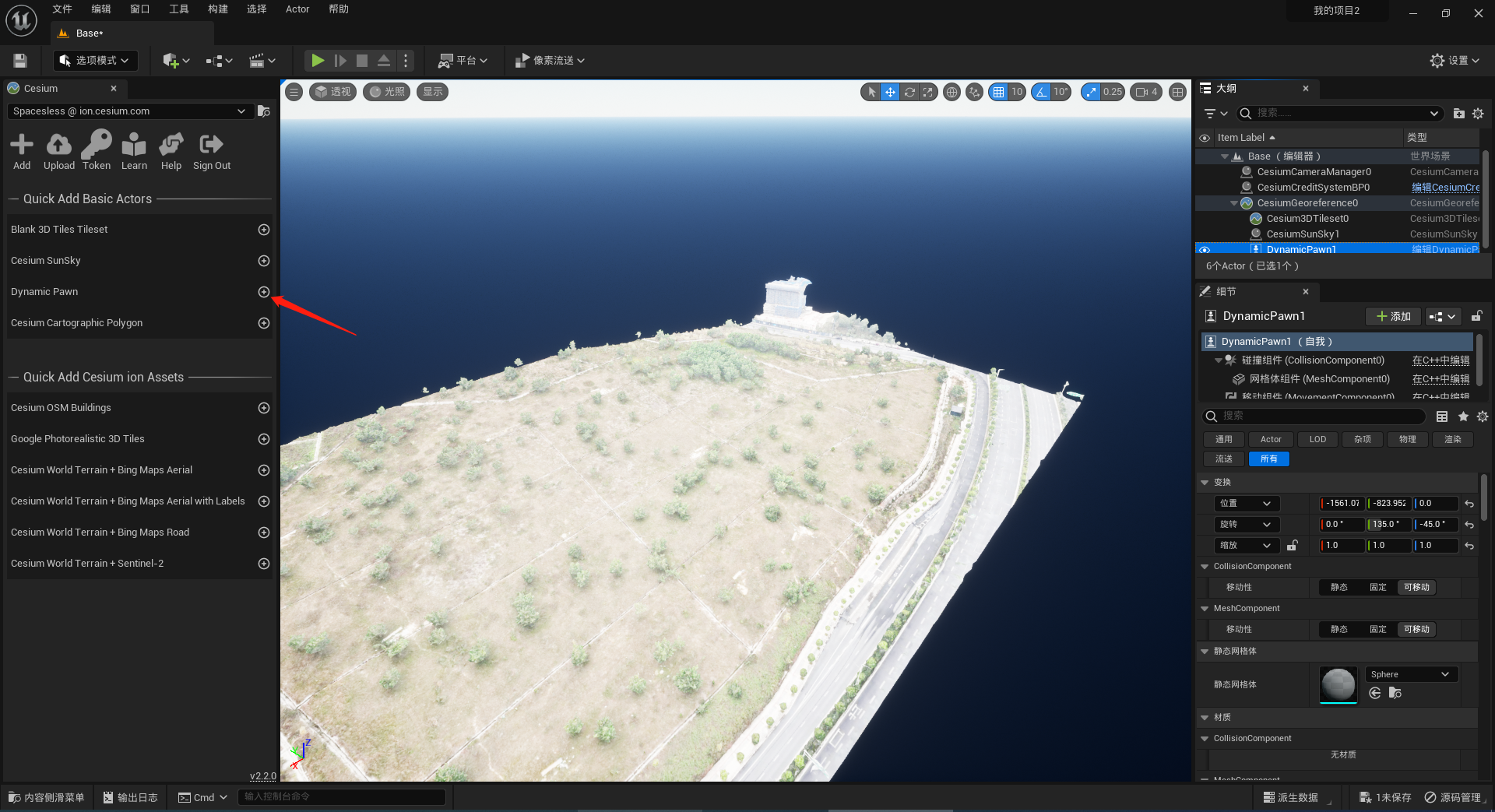This screenshot has width=1495, height=812.
Task: Click the 添加 component button
Action: 1393,317
